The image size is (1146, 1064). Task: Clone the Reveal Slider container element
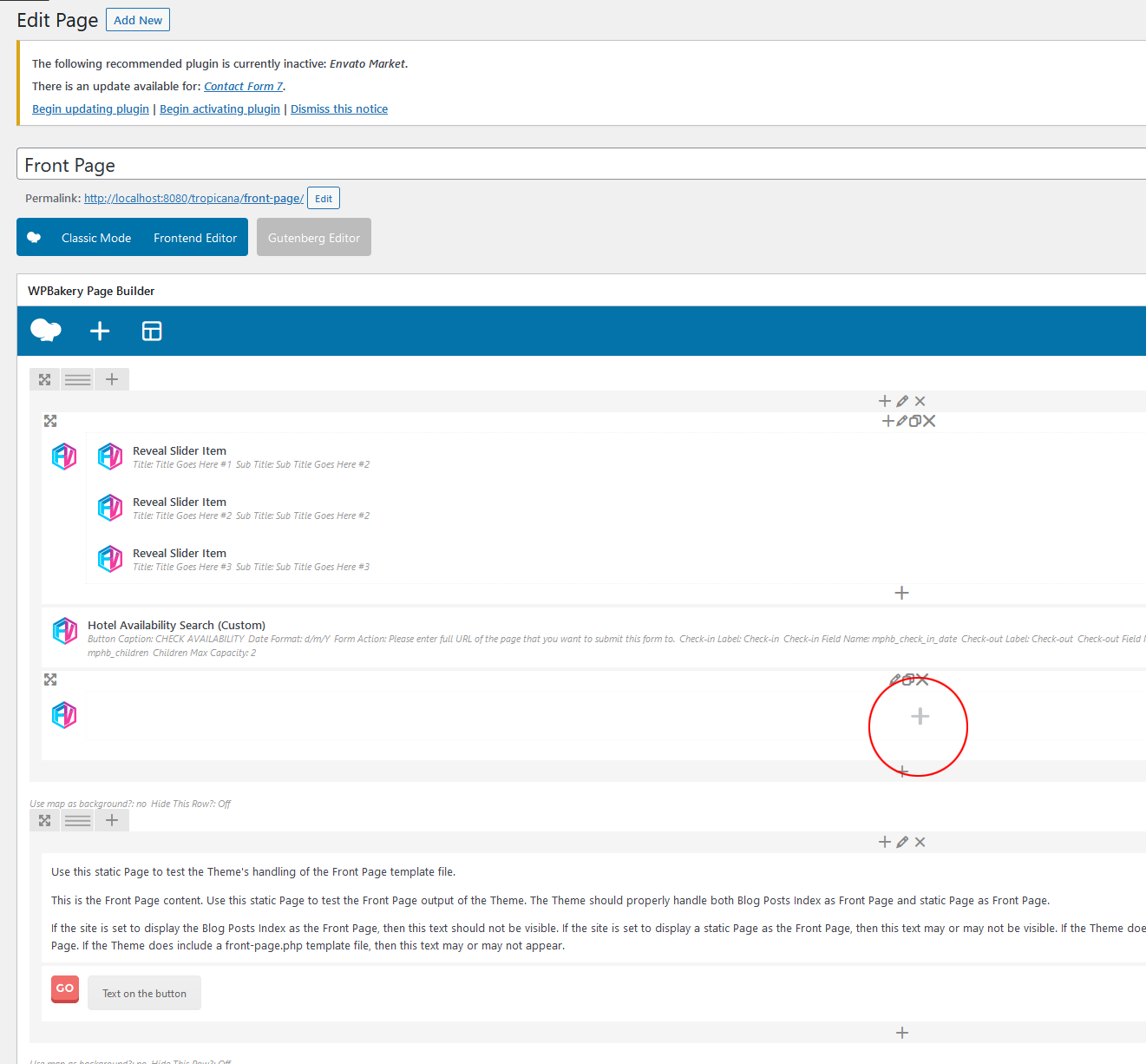click(x=915, y=421)
